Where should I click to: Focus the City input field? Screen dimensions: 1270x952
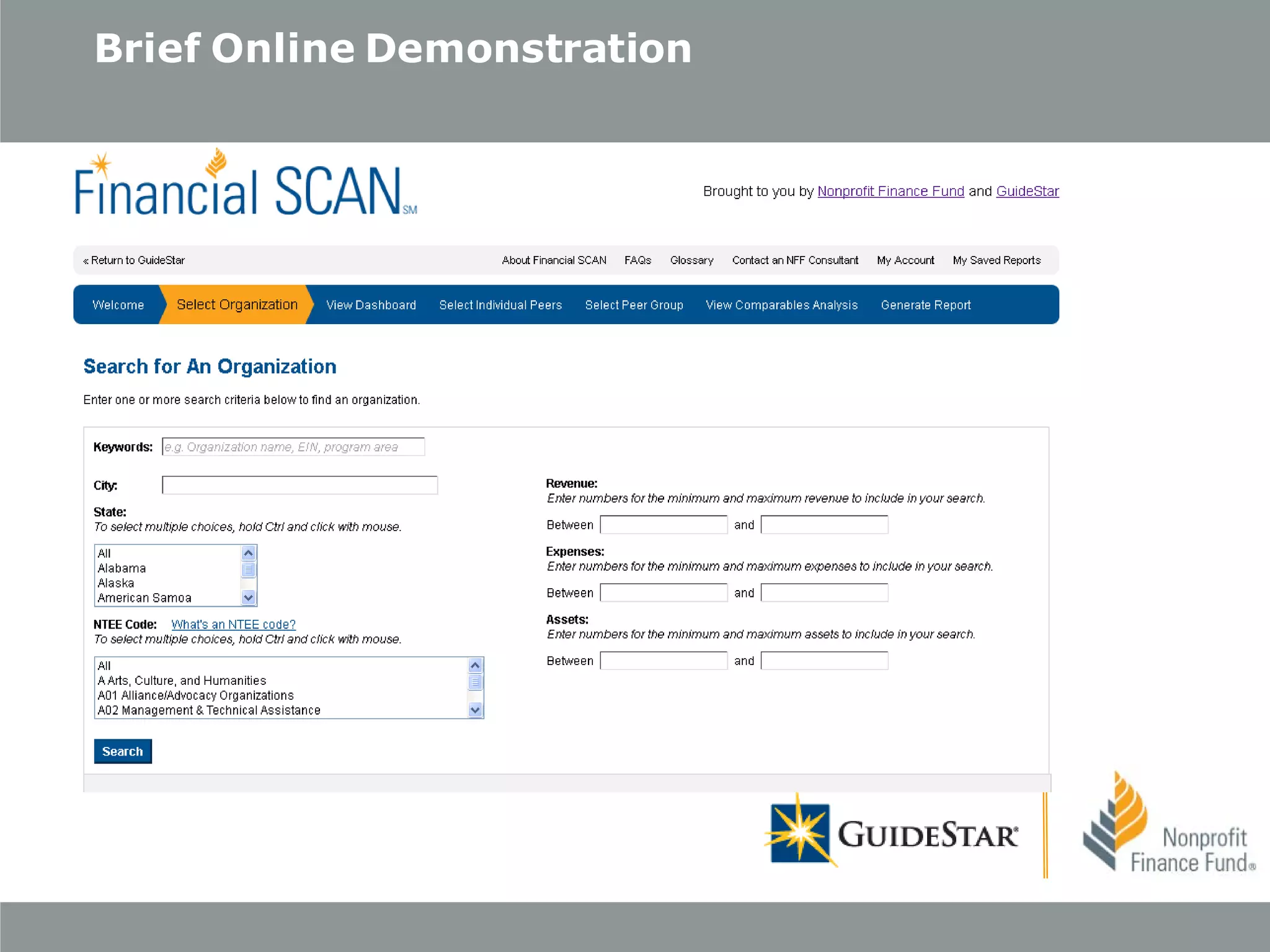point(300,485)
